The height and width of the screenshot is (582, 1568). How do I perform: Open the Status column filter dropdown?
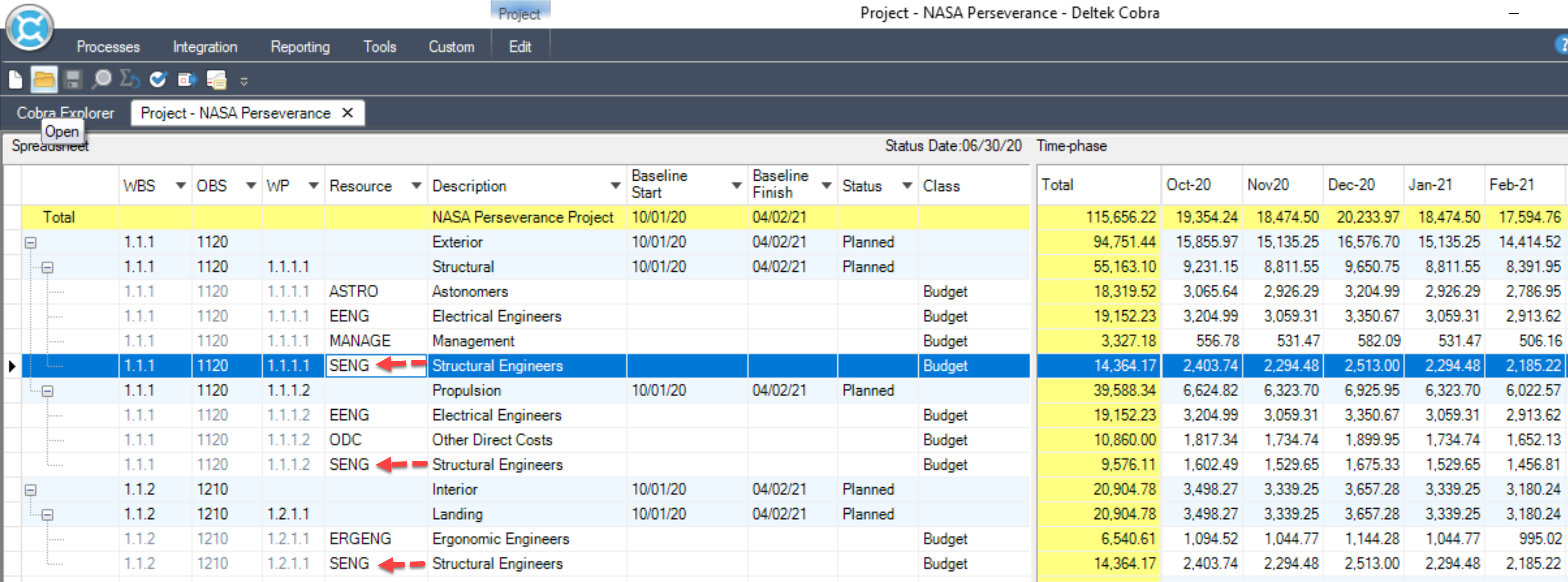(x=907, y=186)
